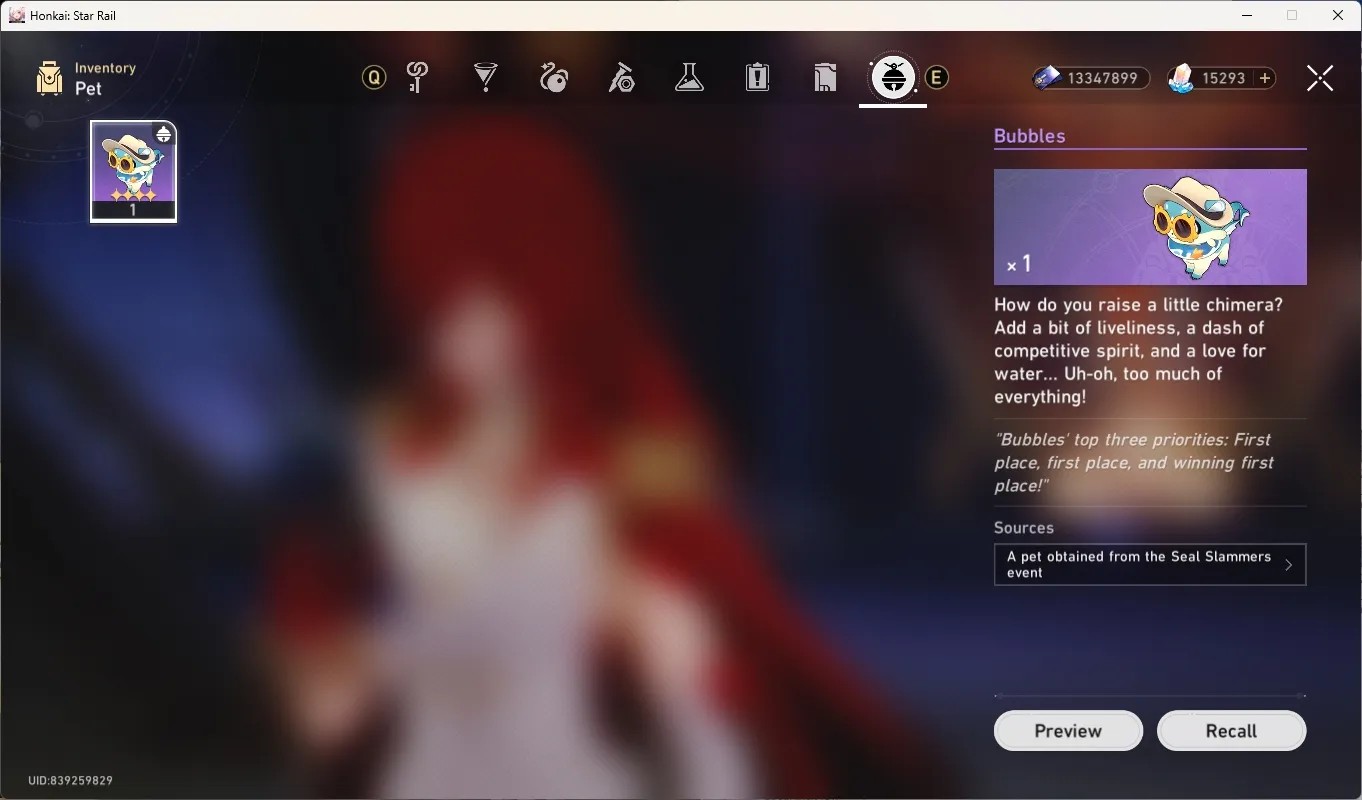
Task: Click the credits currency icon
Action: coord(1047,78)
